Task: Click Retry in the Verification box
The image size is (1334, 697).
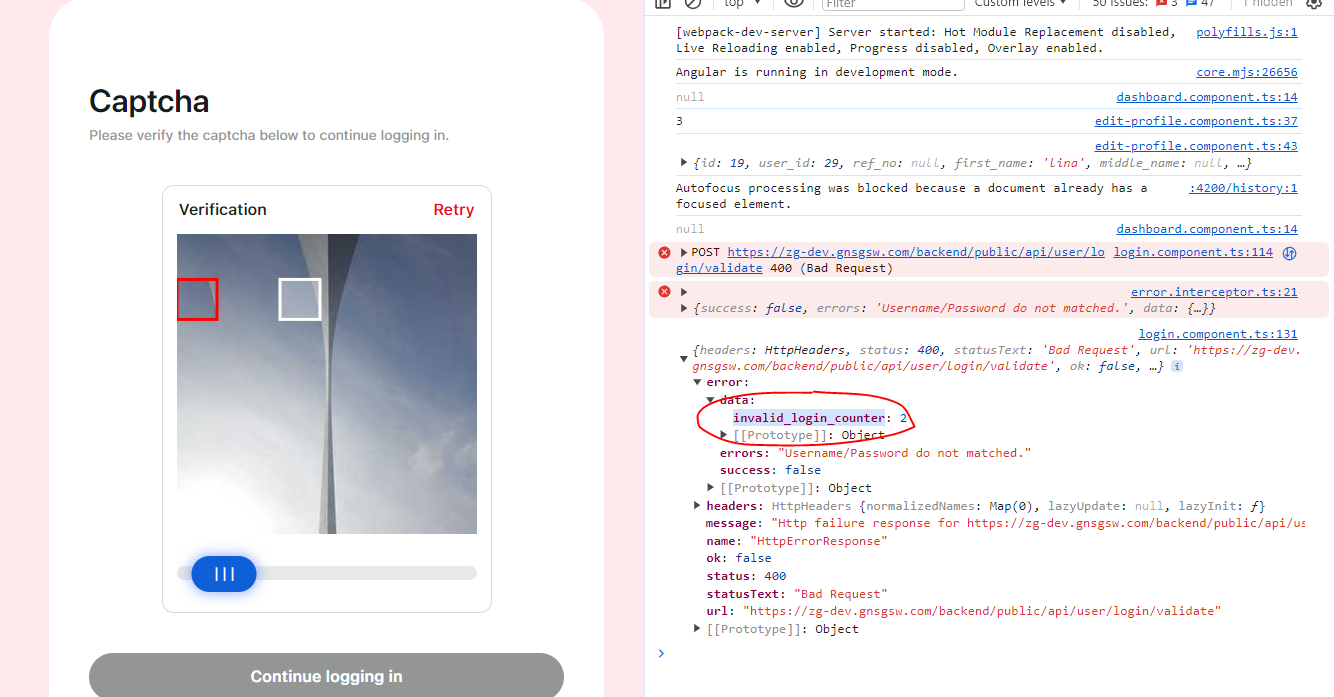Action: click(453, 210)
